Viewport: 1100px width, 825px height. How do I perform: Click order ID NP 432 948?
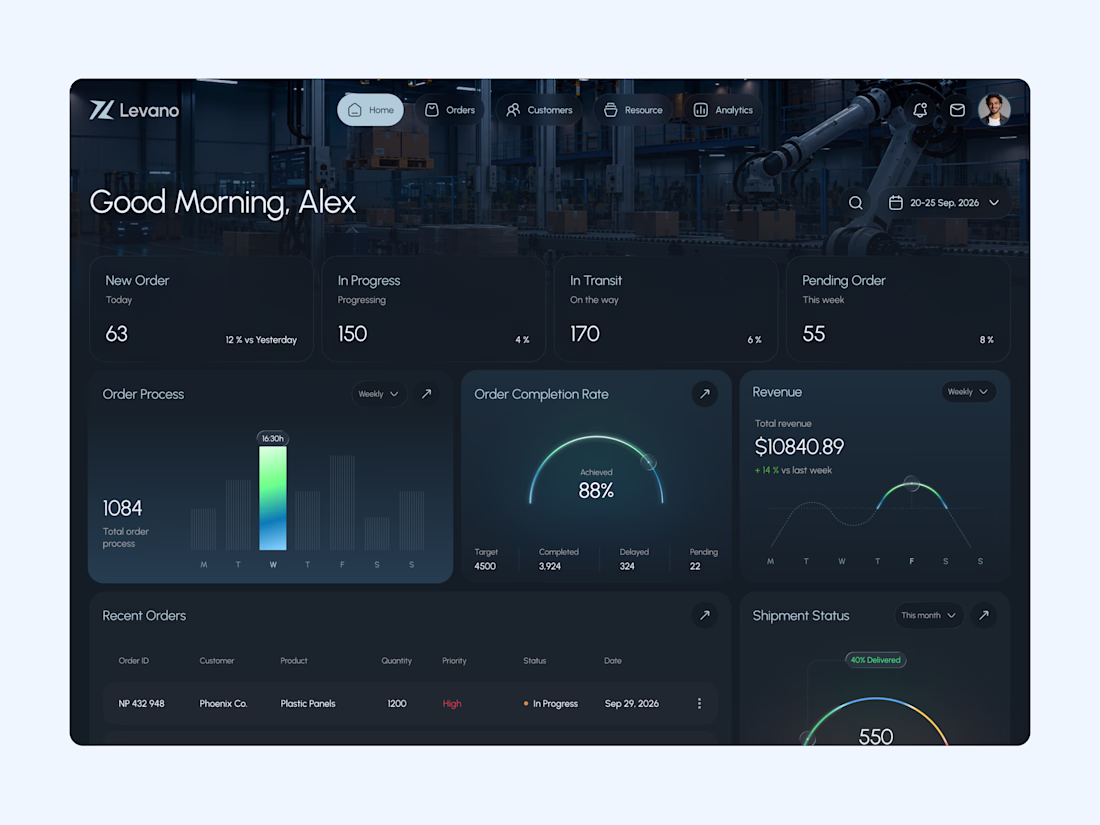[142, 704]
